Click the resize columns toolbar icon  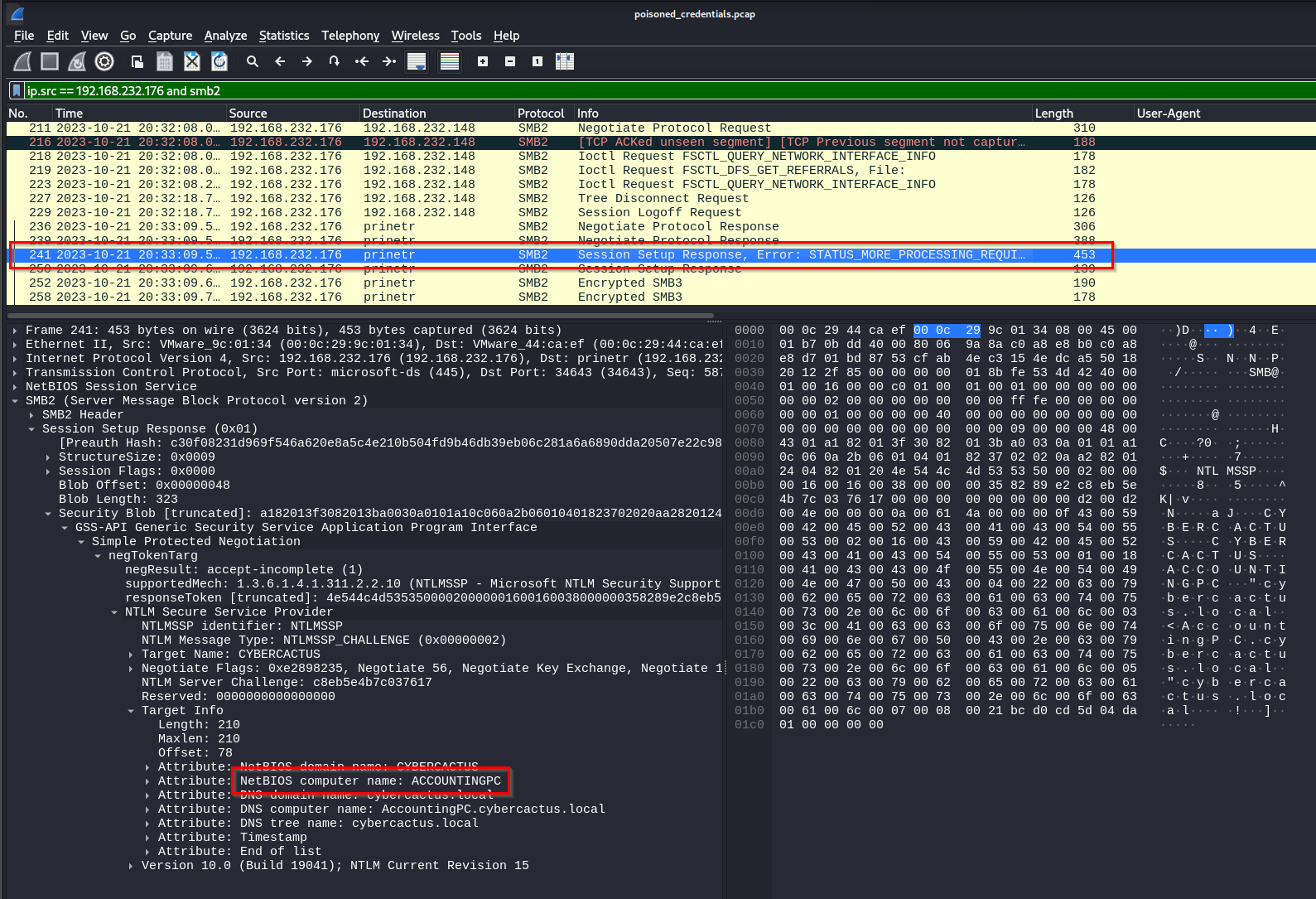[565, 61]
